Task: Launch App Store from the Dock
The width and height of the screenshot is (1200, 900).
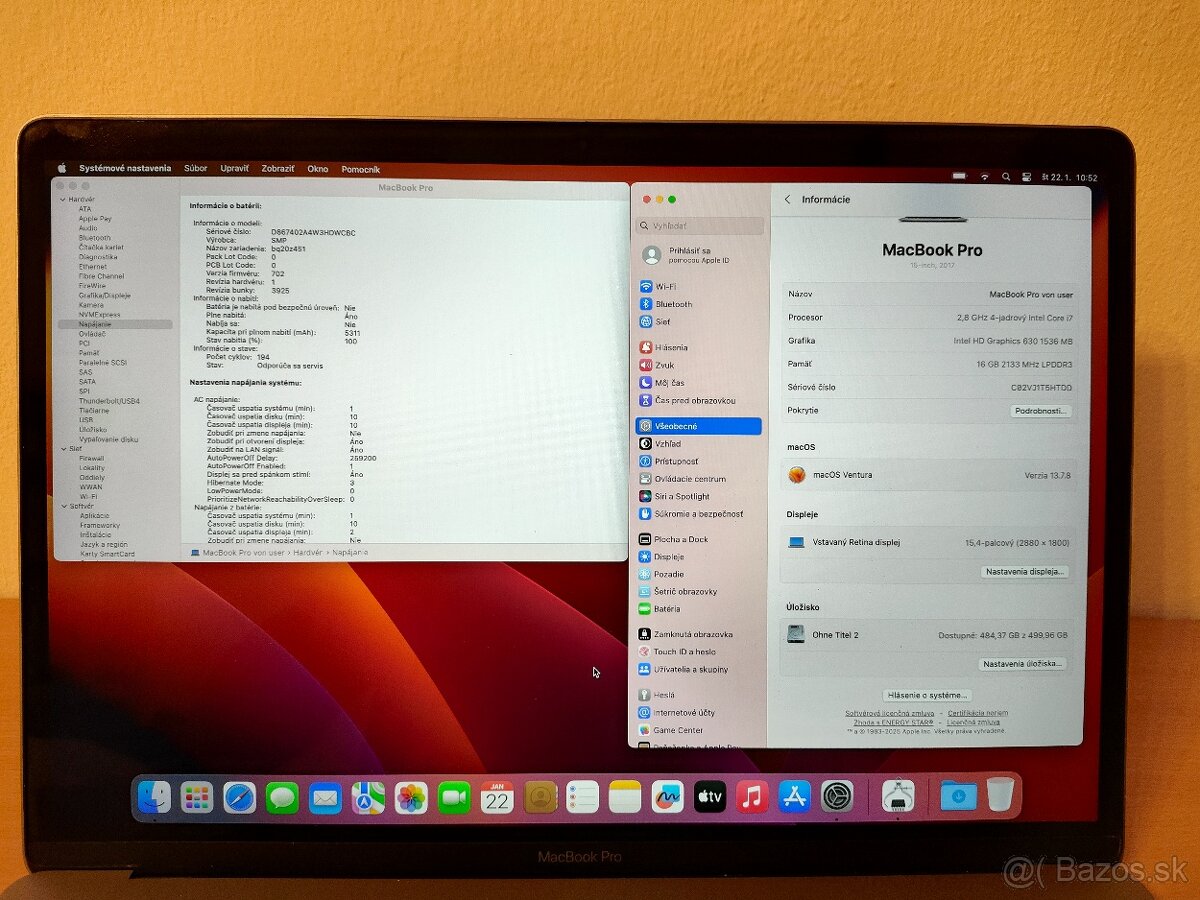Action: pyautogui.click(x=793, y=797)
